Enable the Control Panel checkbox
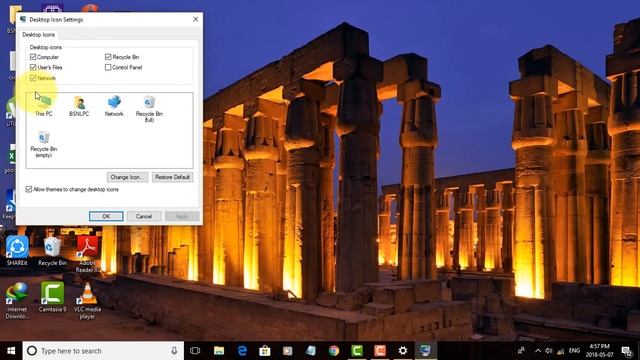The width and height of the screenshot is (640, 360). (108, 67)
